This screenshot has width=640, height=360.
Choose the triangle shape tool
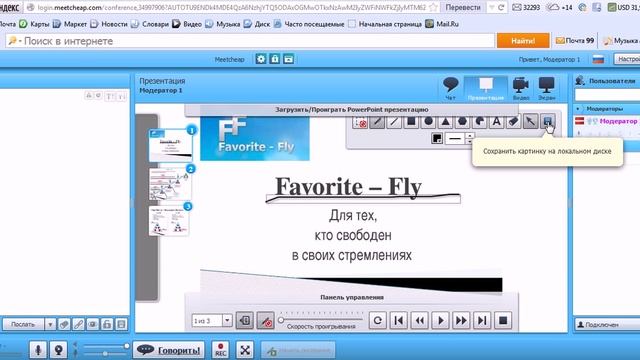click(445, 122)
